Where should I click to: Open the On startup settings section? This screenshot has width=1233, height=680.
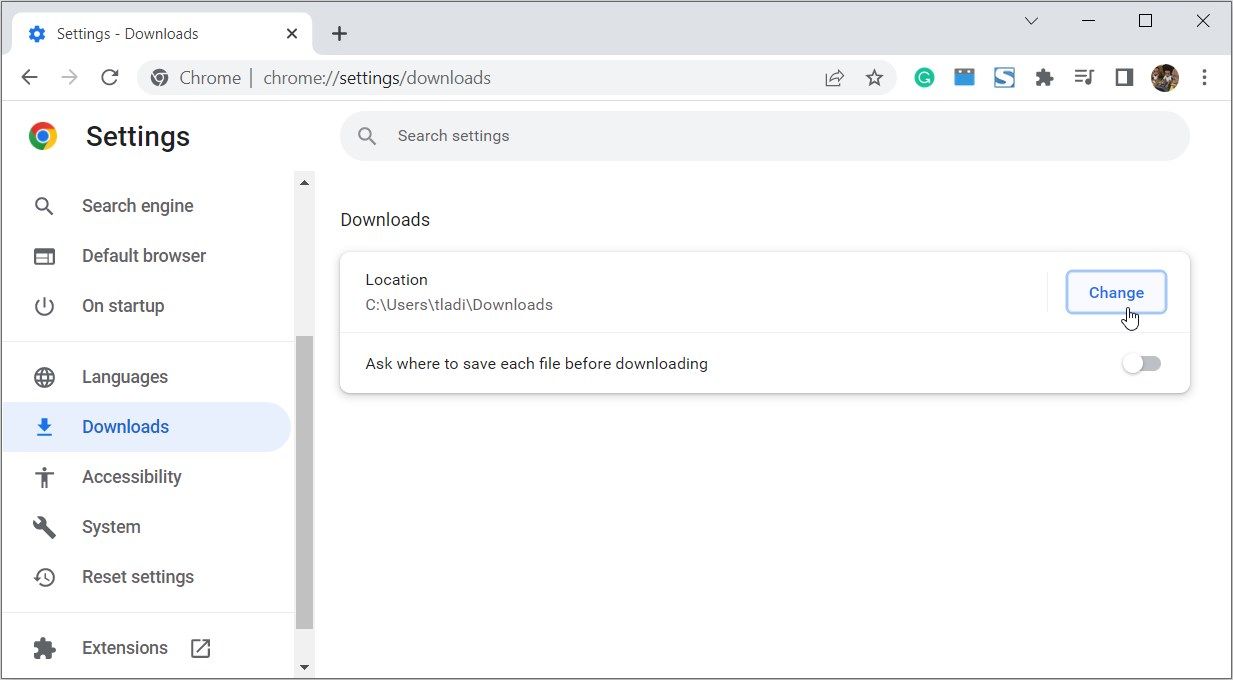click(123, 306)
